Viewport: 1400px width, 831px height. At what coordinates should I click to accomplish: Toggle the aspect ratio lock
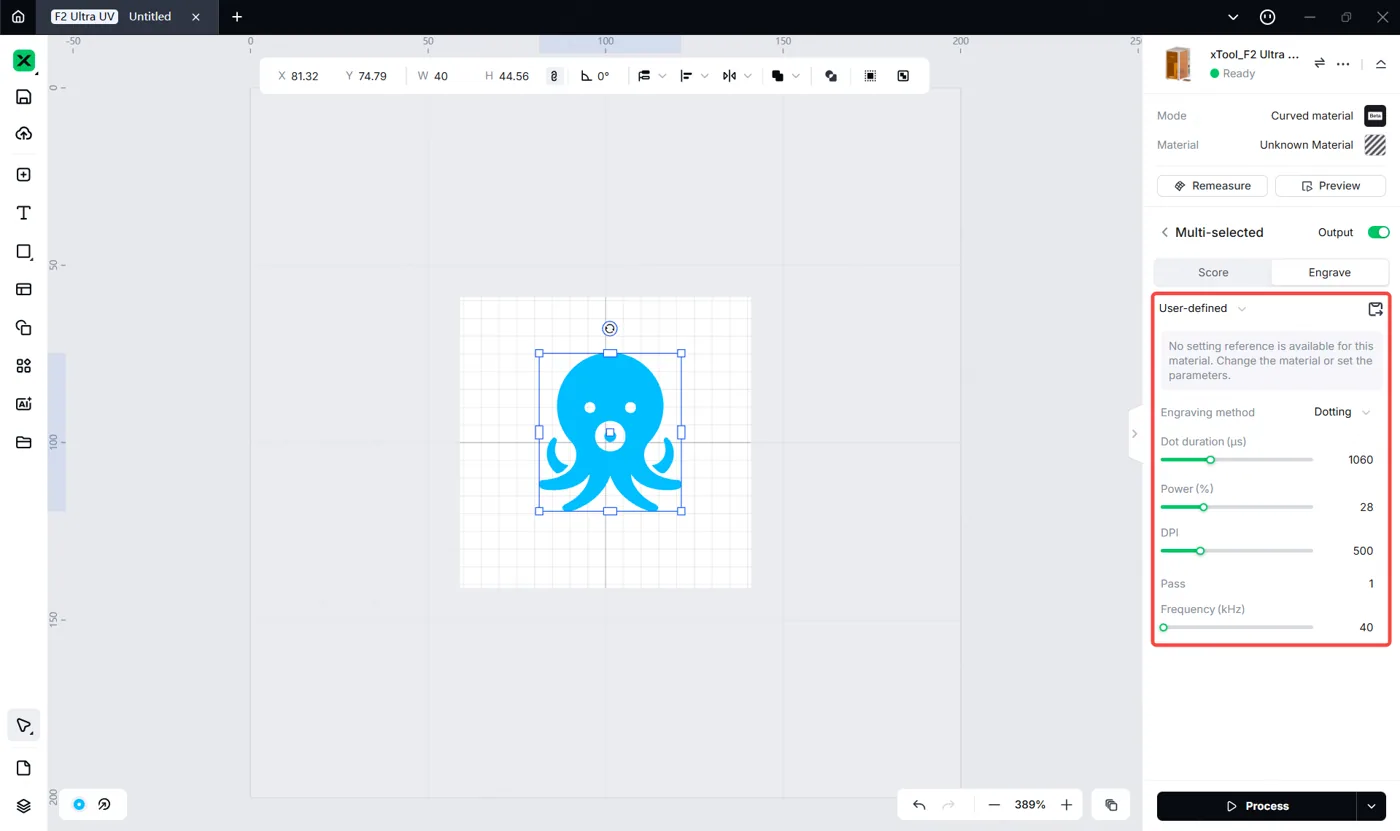point(555,76)
